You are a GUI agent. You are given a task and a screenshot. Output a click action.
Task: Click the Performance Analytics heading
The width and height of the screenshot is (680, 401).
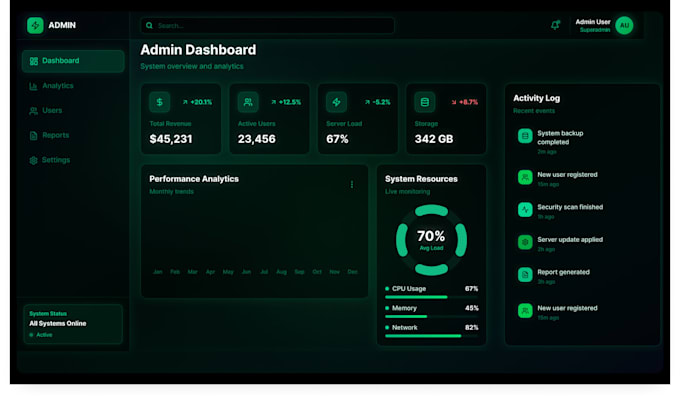(194, 179)
